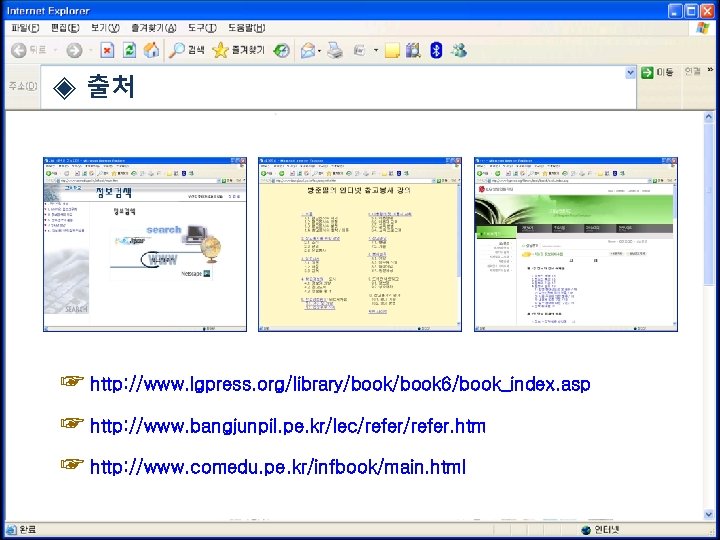Click the 이동 (Go) button
This screenshot has width=720, height=540.
click(x=657, y=72)
